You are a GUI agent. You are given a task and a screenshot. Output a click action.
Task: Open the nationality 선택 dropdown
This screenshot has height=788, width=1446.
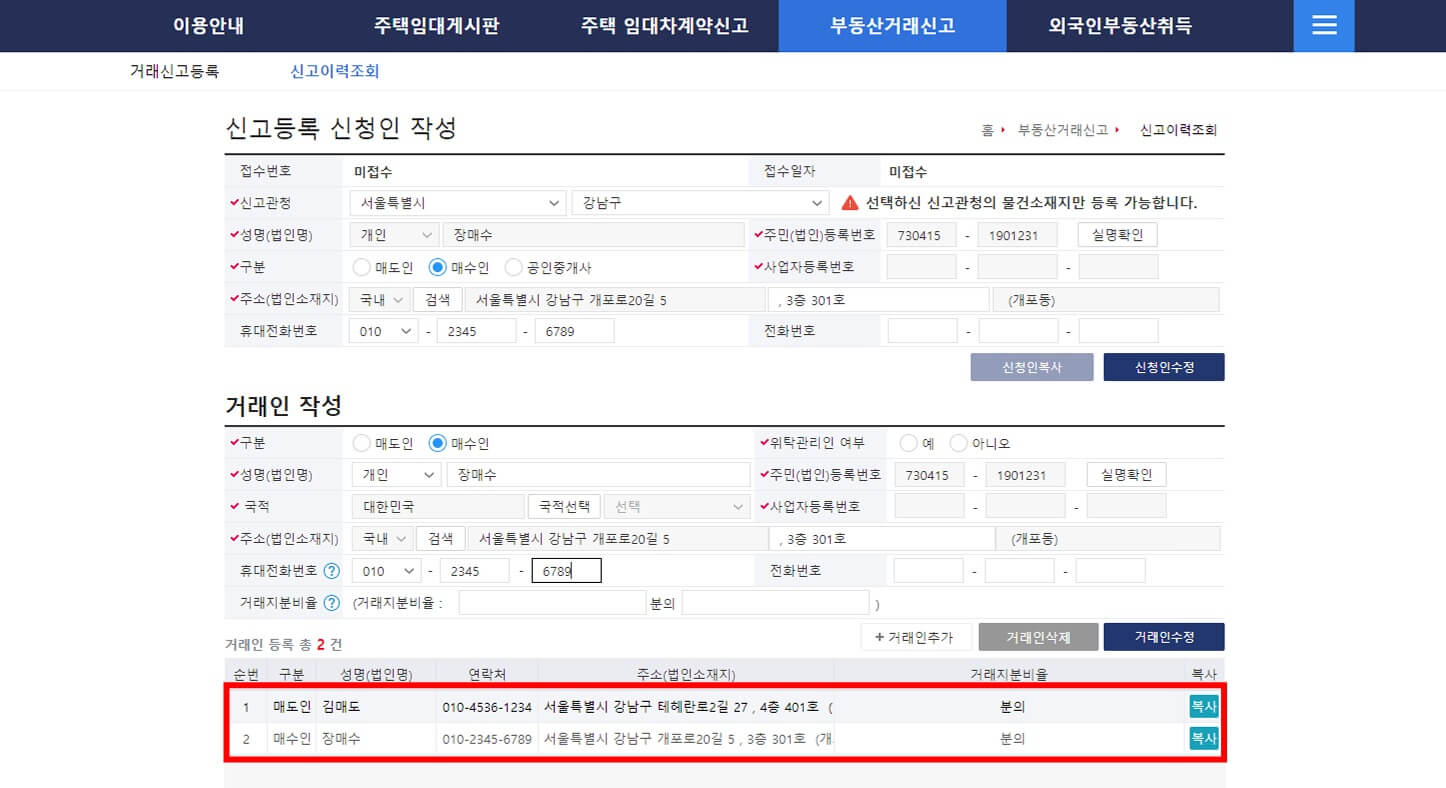click(677, 506)
